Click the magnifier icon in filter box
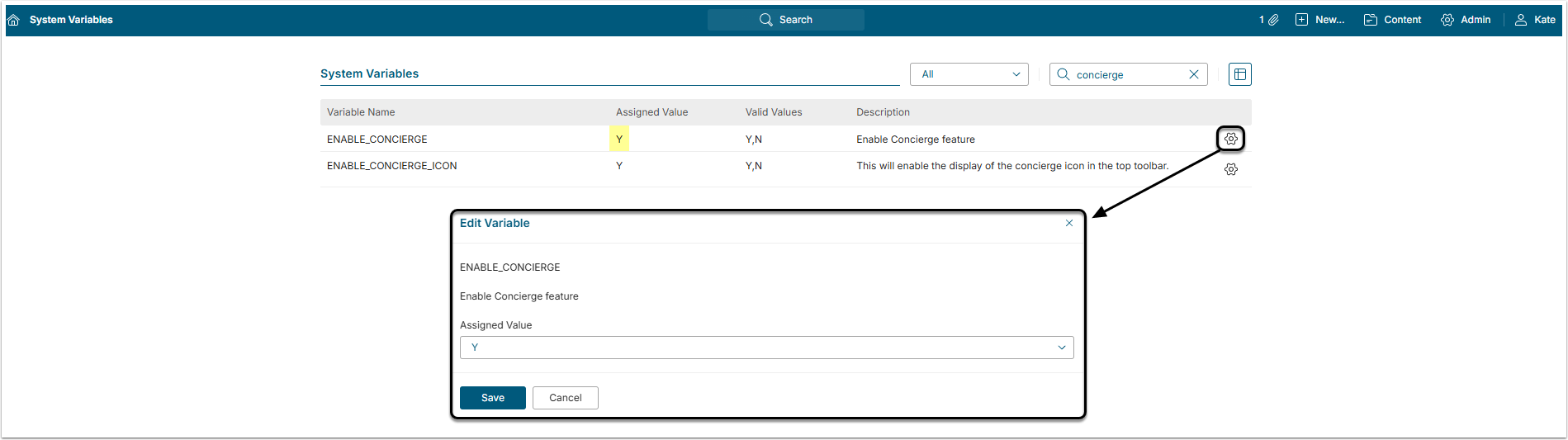This screenshot has height=440, width=1568. tap(1063, 74)
